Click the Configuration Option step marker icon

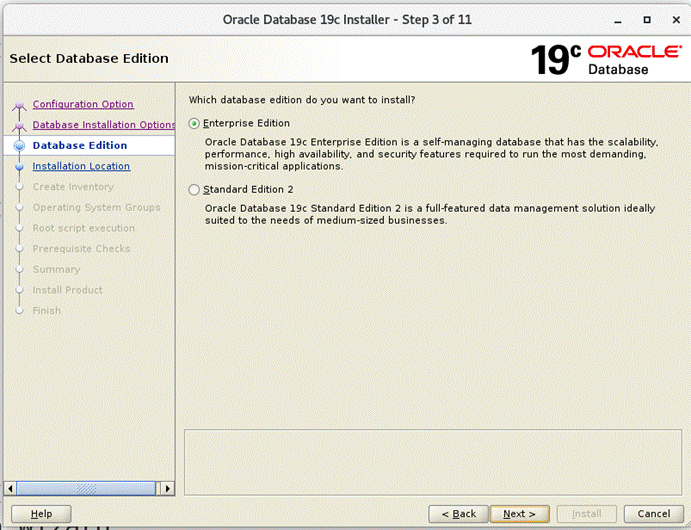(x=18, y=106)
